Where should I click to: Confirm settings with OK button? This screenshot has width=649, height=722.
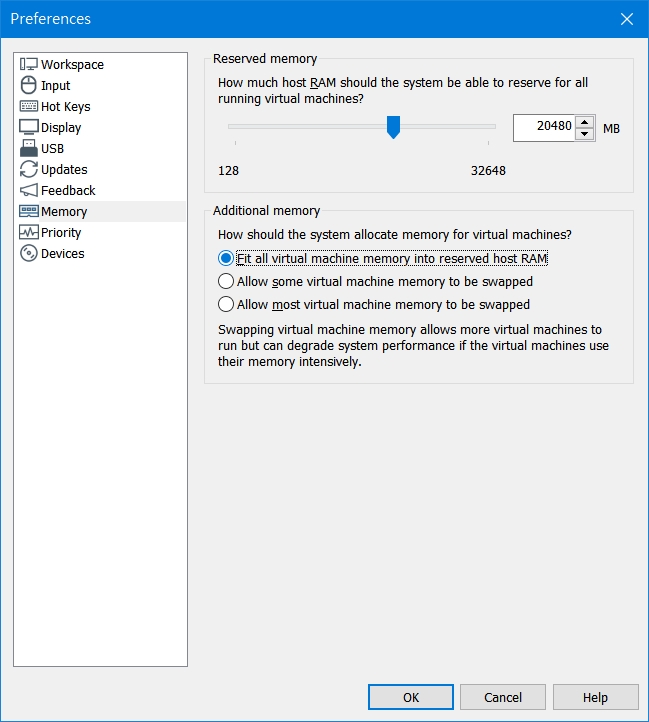click(x=410, y=697)
